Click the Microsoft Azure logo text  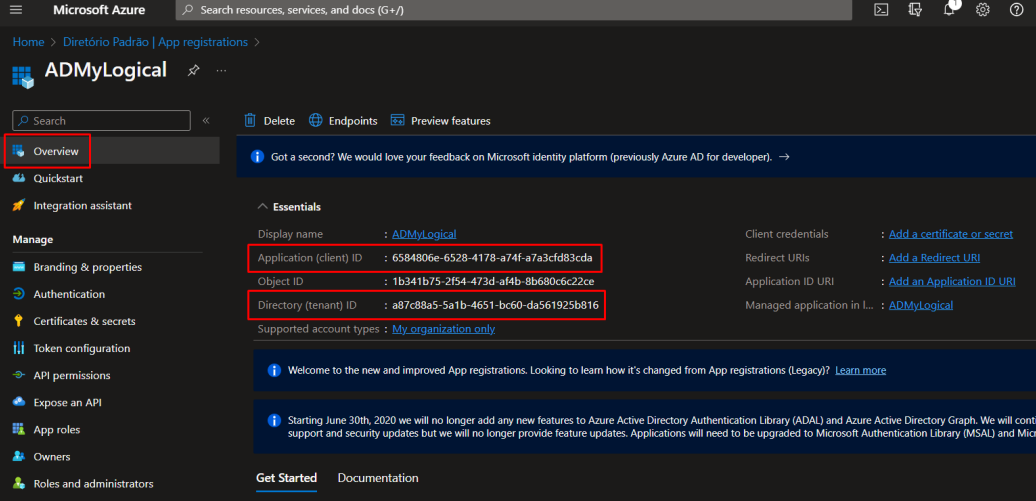(99, 10)
